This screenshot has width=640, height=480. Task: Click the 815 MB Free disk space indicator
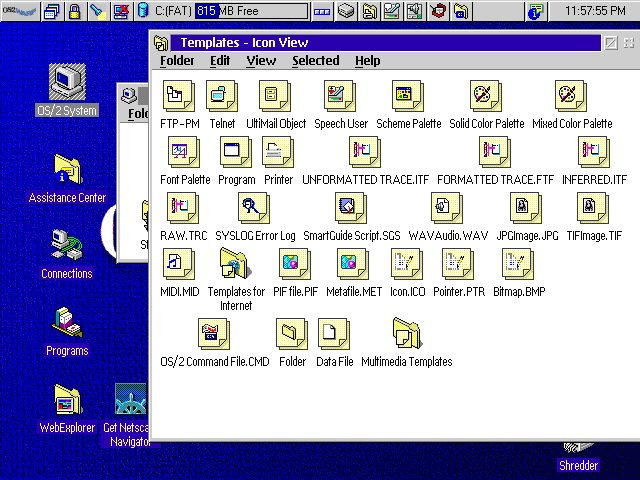click(251, 11)
